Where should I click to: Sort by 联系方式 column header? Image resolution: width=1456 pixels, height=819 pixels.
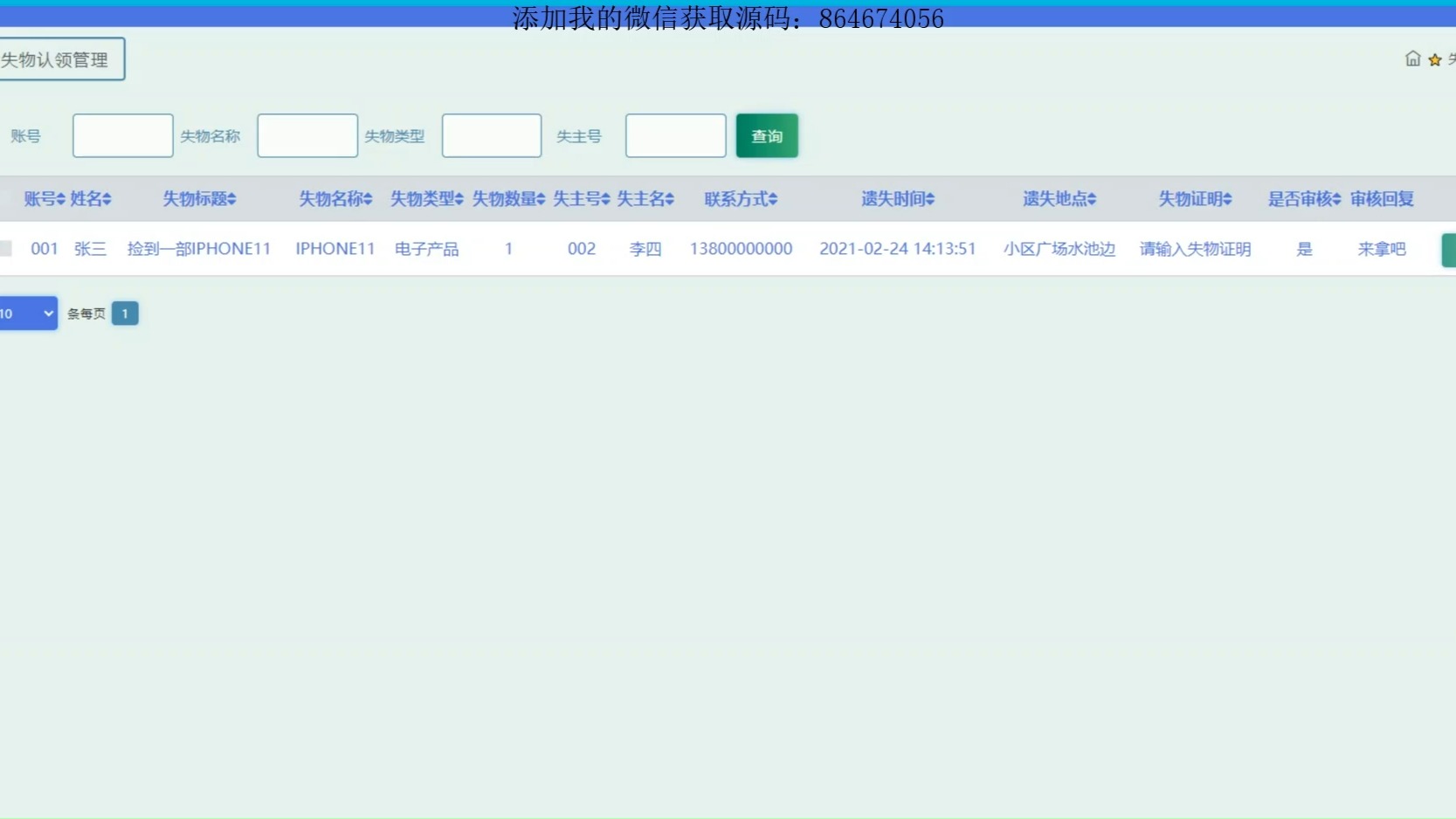[741, 199]
